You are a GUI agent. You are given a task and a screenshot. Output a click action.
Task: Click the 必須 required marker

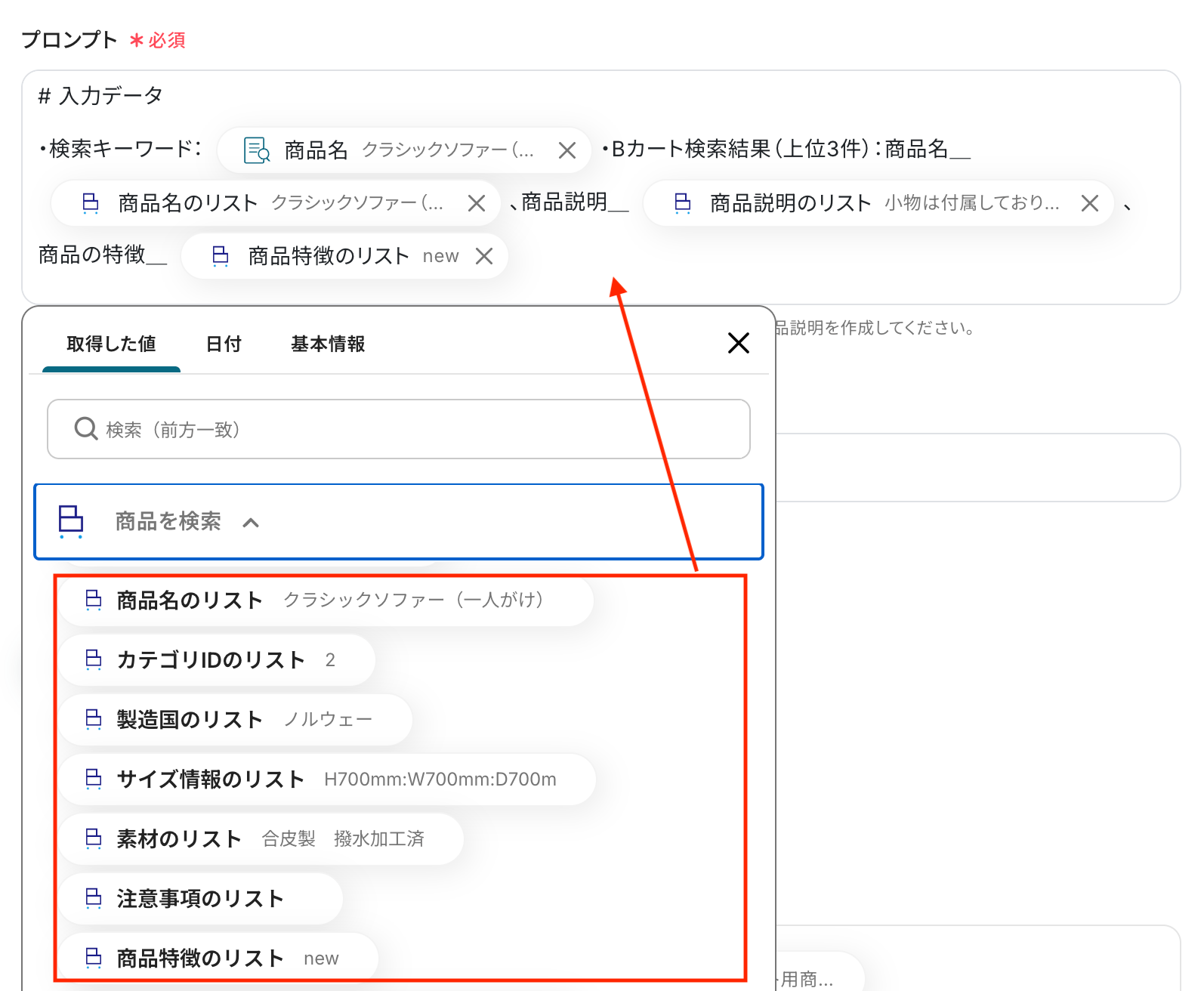tap(157, 40)
